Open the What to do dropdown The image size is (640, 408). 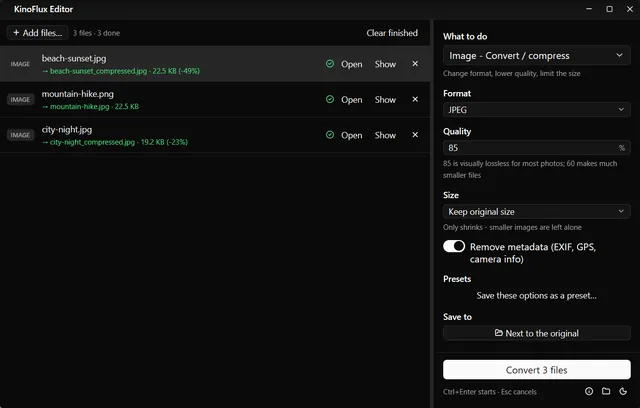(x=536, y=55)
